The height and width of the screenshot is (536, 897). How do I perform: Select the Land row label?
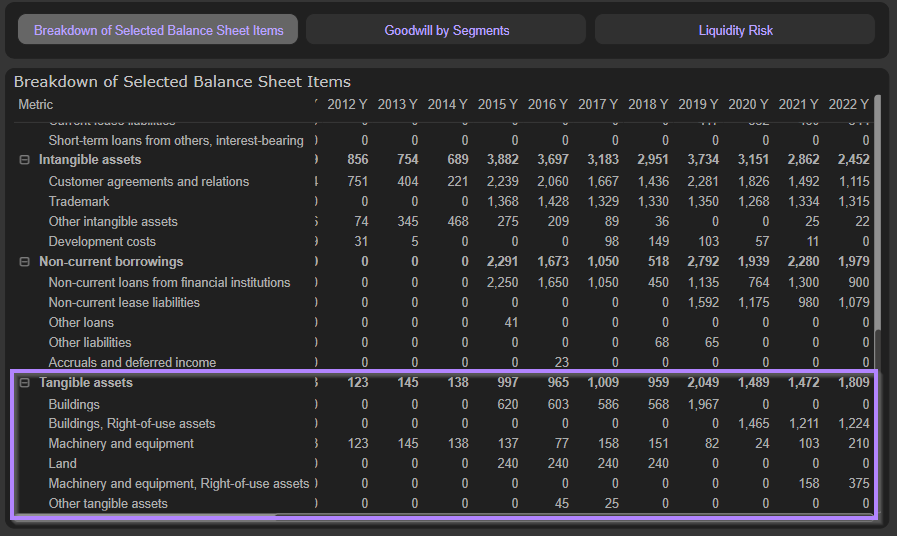(62, 464)
